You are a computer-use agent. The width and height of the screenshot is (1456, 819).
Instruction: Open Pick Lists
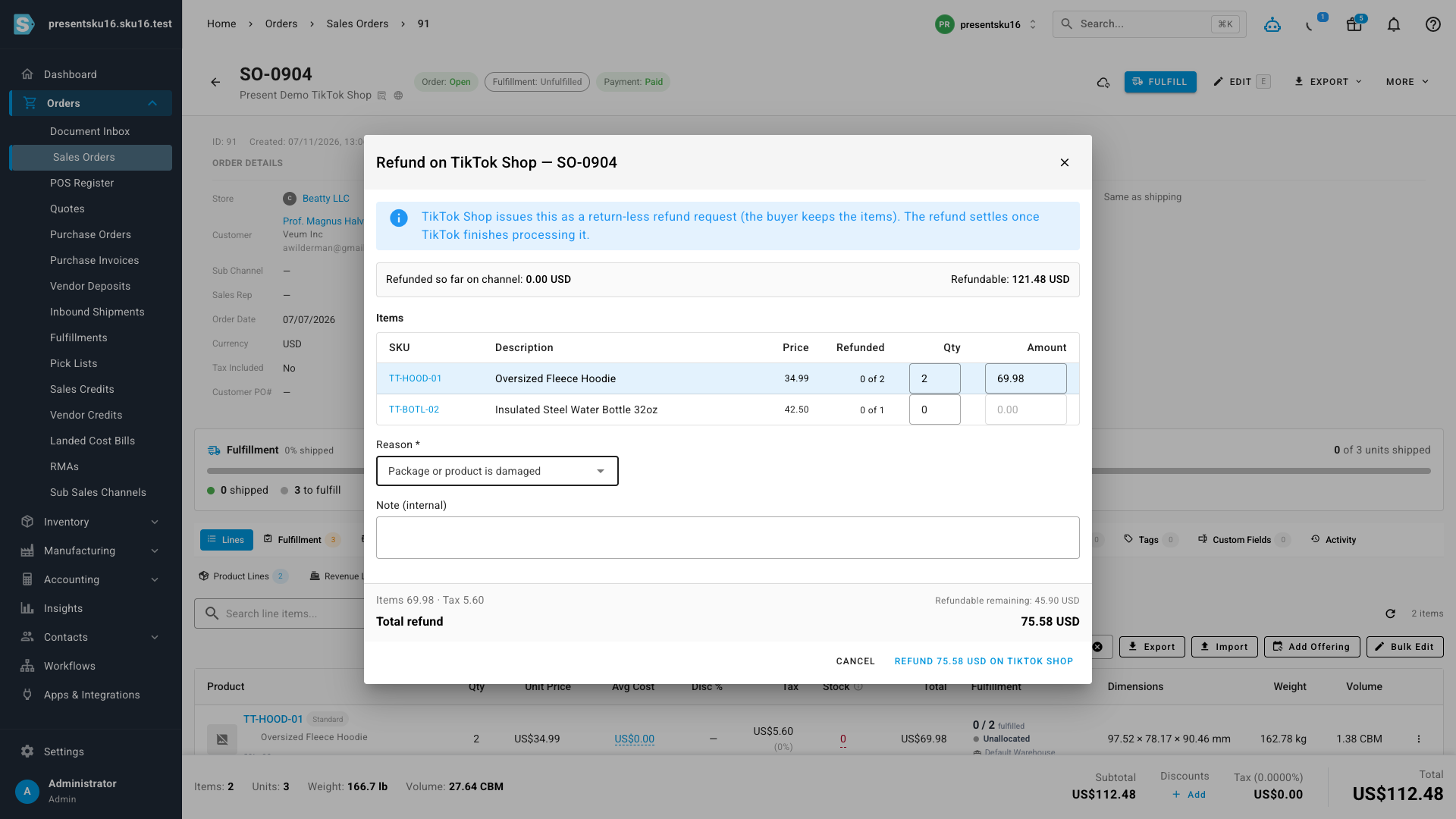point(74,363)
